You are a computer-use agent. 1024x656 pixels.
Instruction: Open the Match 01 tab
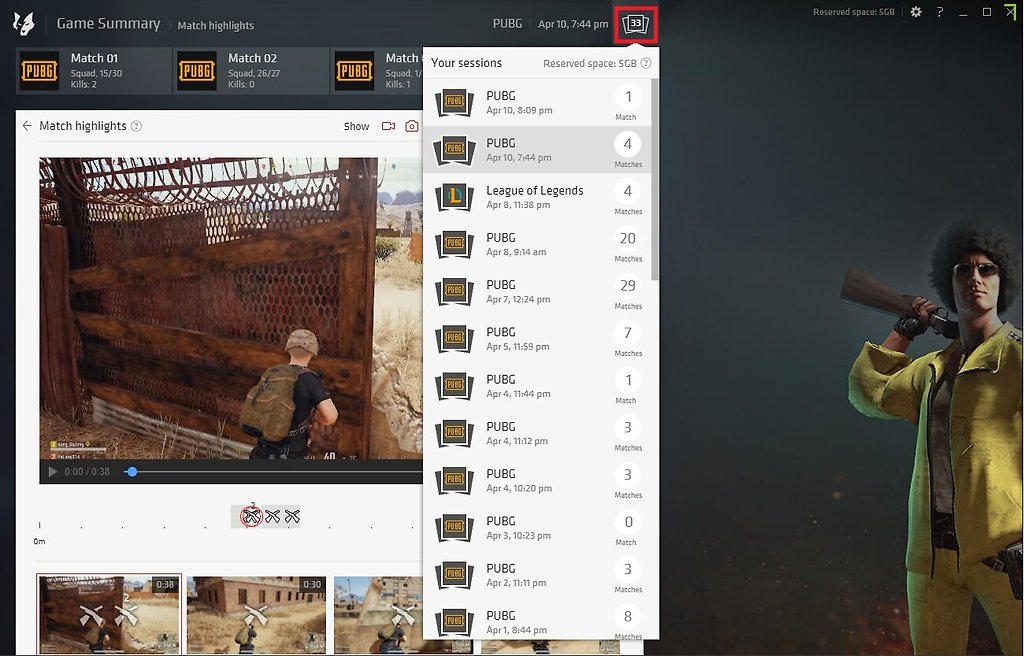93,71
